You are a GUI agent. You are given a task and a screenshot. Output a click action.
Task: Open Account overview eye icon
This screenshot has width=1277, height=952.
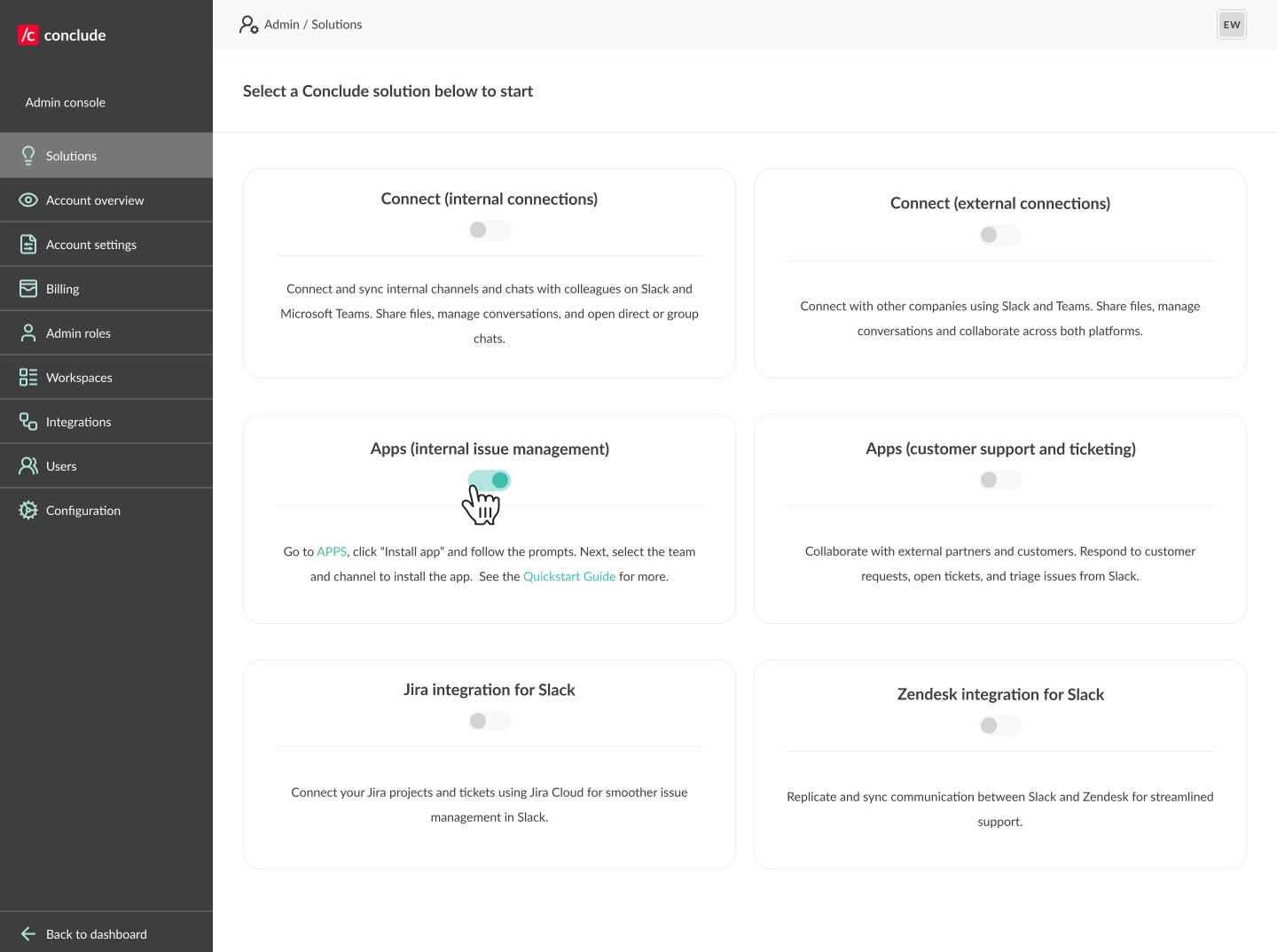click(28, 200)
